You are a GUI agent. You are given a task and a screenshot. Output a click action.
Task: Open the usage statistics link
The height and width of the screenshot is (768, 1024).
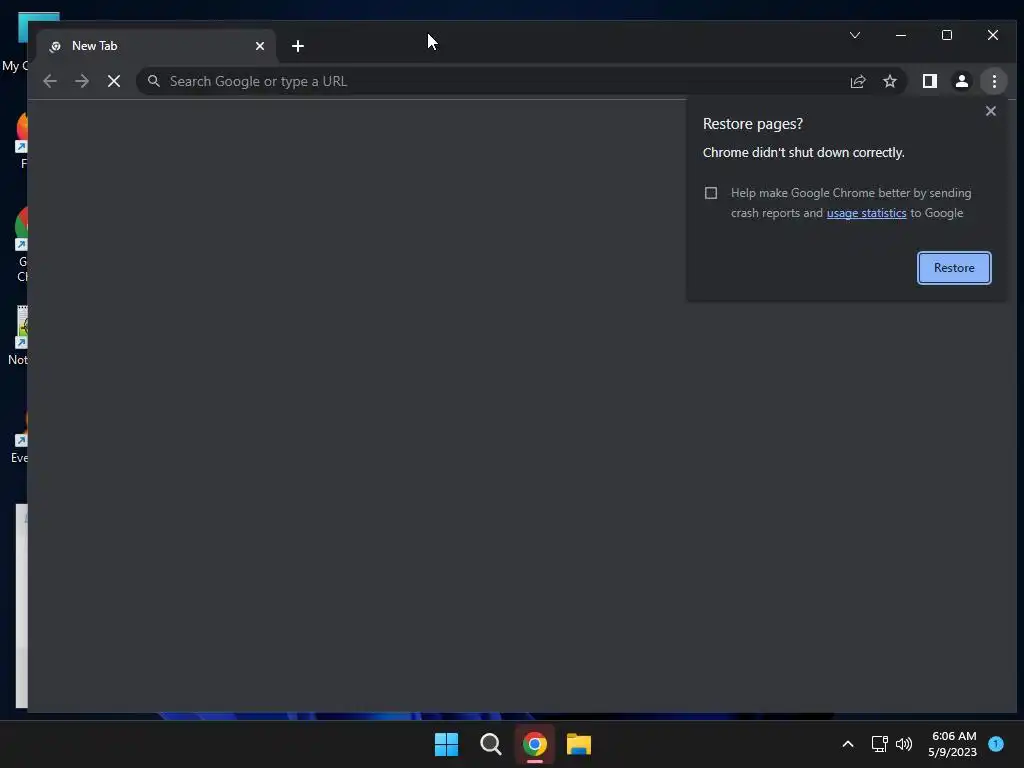point(866,213)
